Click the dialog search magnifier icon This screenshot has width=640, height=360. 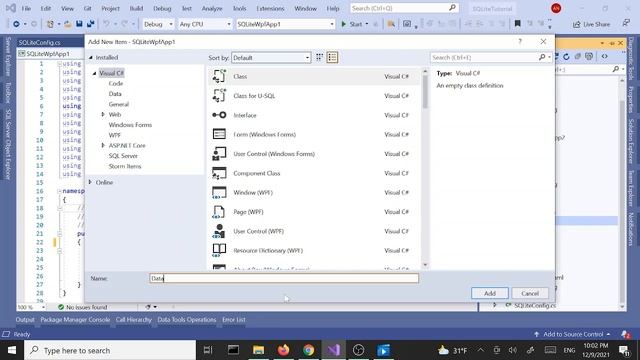coord(542,58)
